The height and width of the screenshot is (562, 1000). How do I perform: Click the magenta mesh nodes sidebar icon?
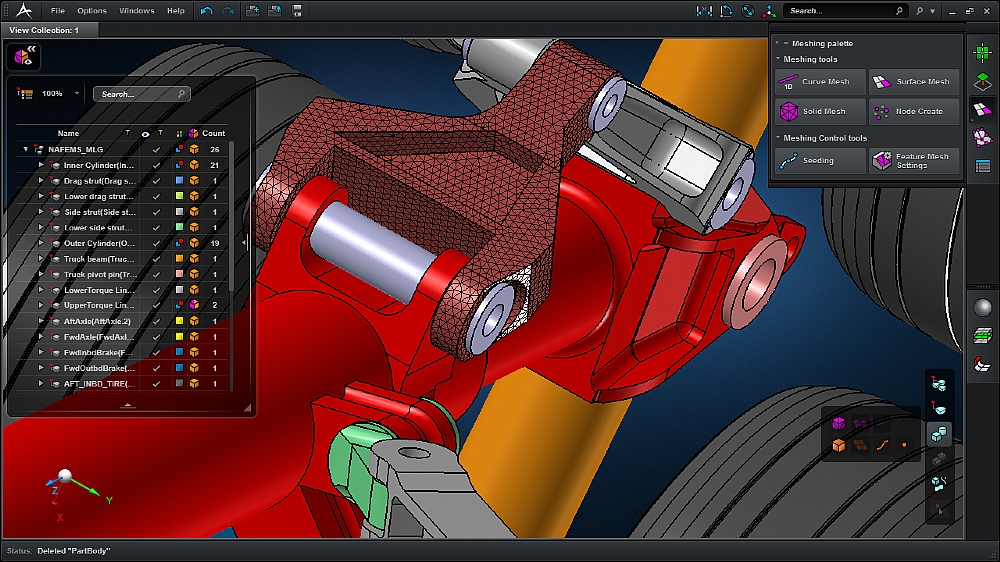[x=982, y=137]
